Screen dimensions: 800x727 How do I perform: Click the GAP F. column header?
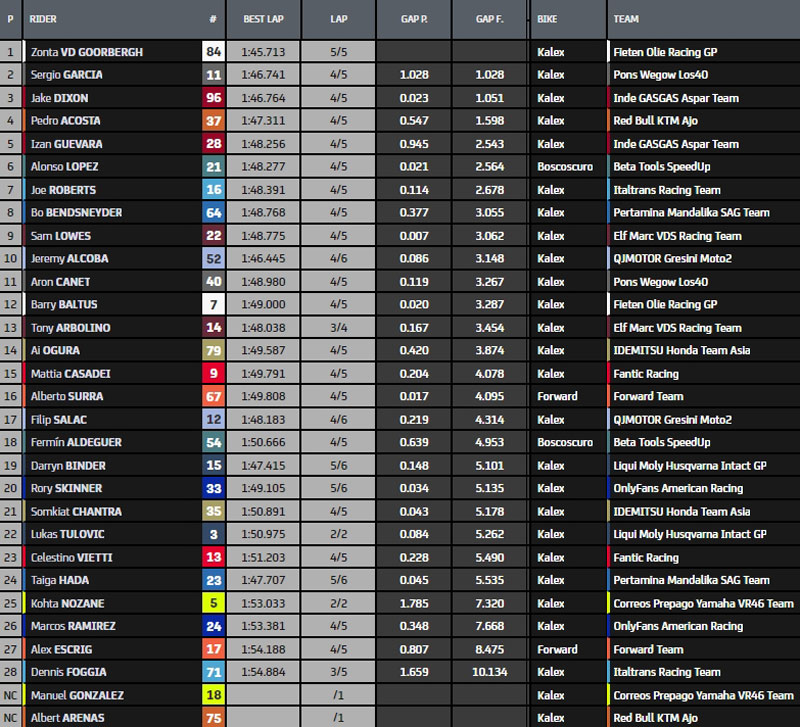[489, 19]
